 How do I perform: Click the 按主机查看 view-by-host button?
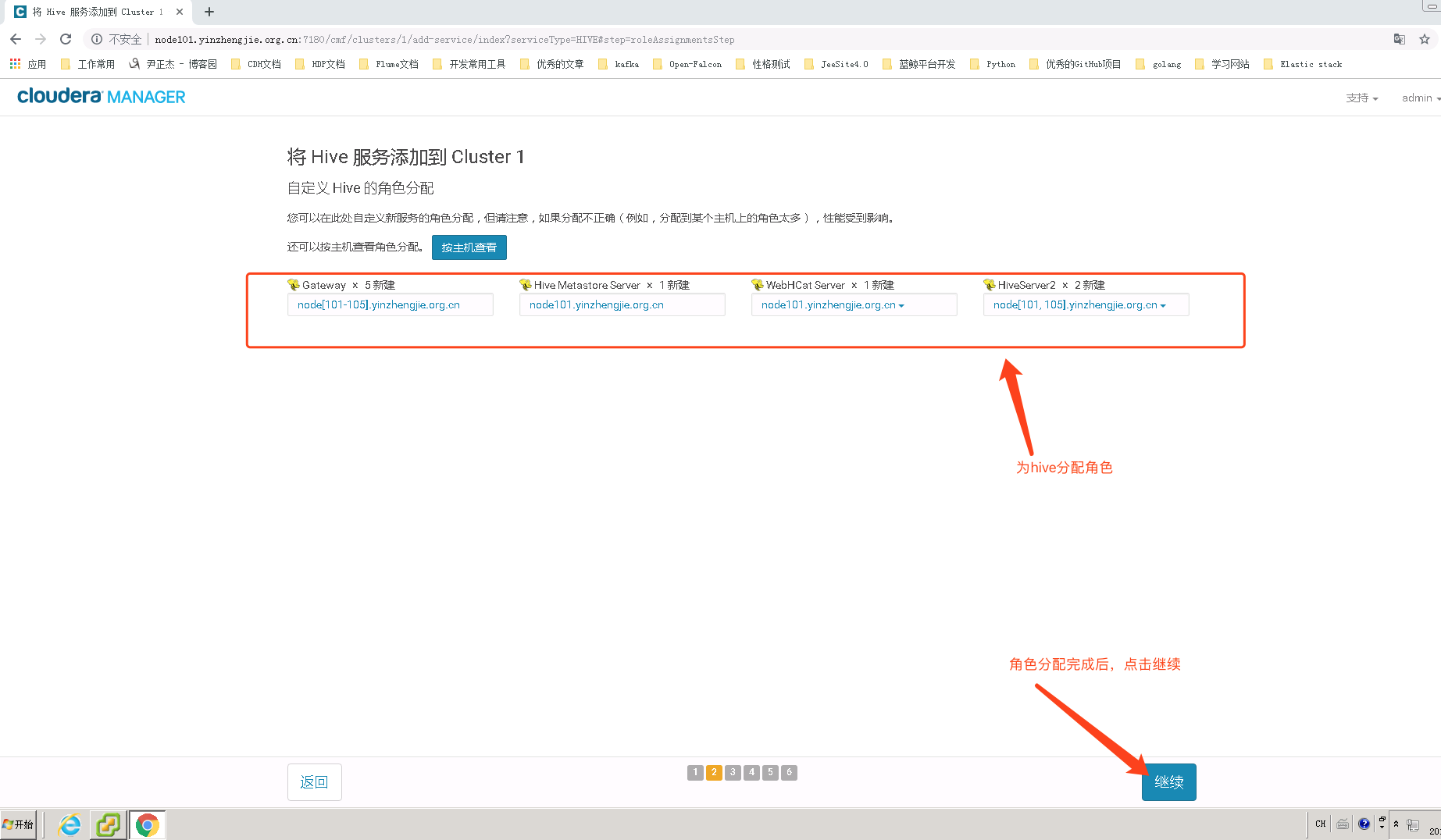click(469, 247)
